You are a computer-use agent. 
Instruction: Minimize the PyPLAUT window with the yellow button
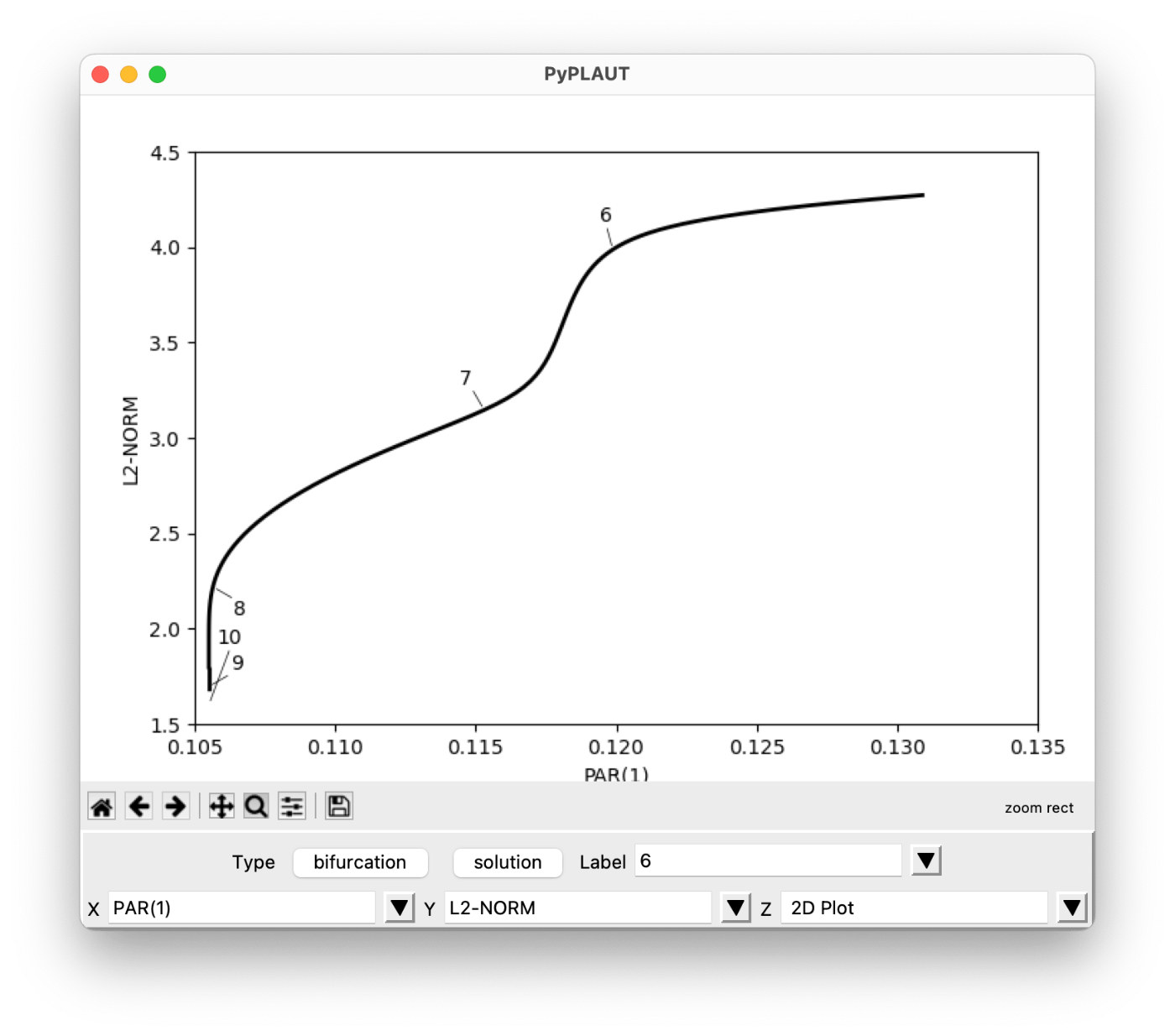tap(128, 74)
